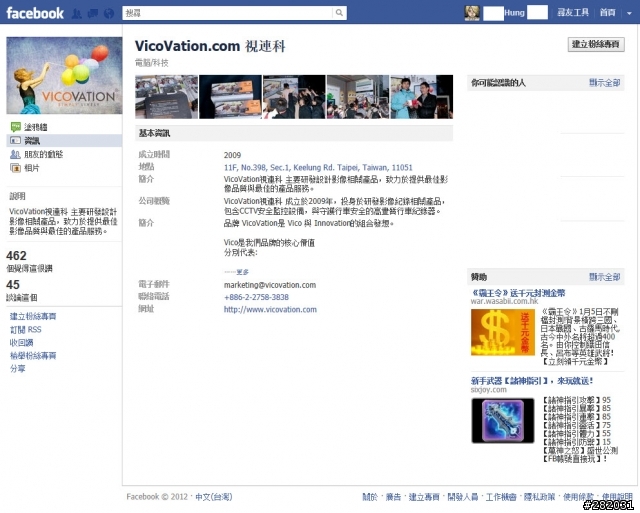
Task: Open 隱私政策 footer link
Action: click(540, 497)
